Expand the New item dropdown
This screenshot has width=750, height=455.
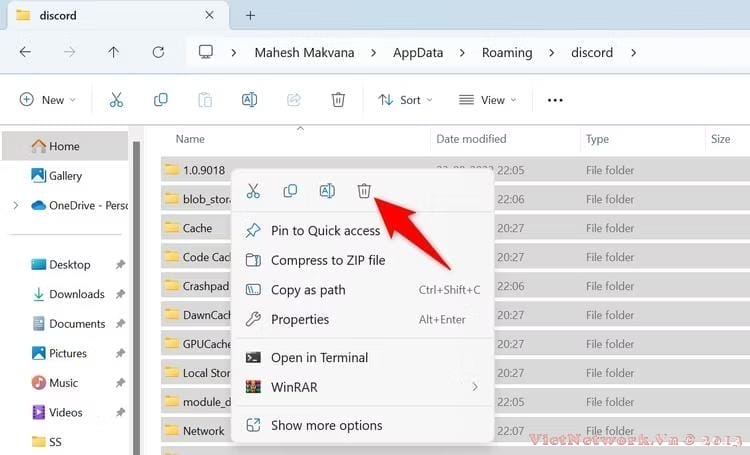tap(45, 100)
